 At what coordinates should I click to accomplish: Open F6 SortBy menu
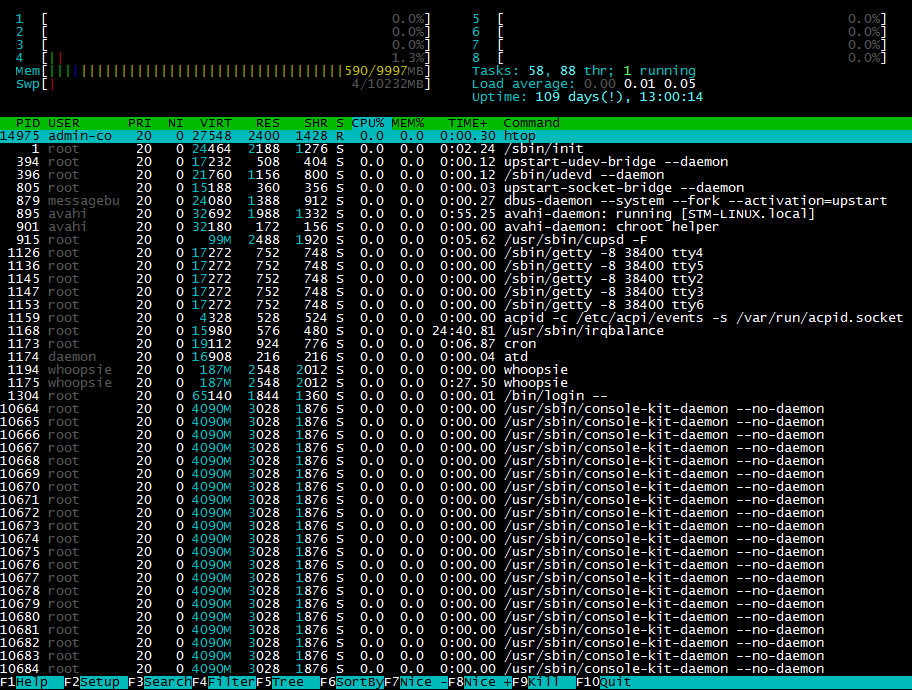(x=351, y=682)
